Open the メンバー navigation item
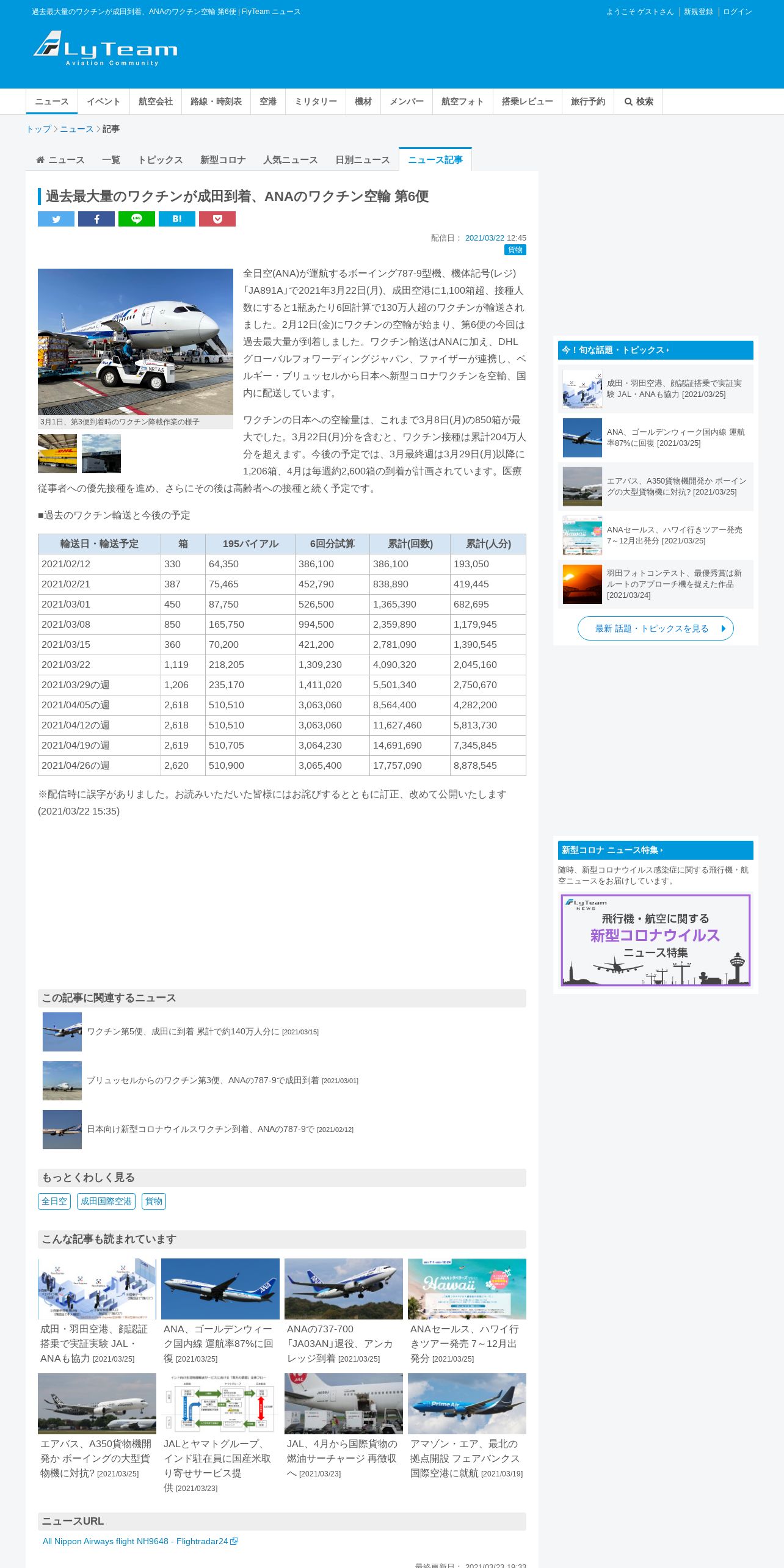784x1568 pixels. click(x=407, y=101)
